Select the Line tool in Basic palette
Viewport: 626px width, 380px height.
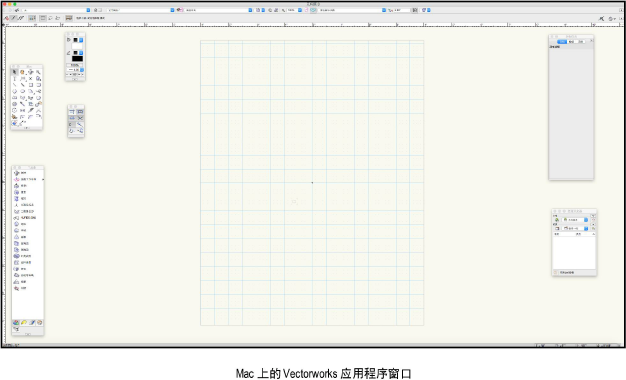coord(14,85)
